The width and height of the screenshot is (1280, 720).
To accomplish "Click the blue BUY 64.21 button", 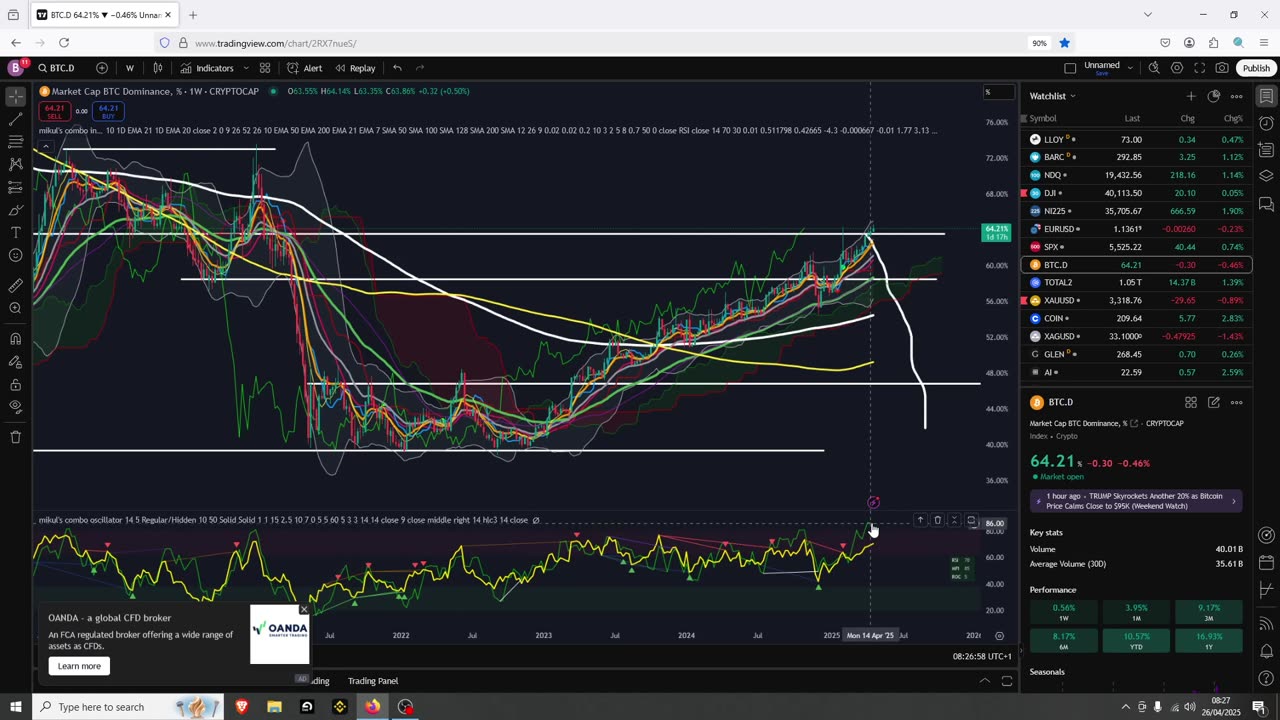I will coord(108,110).
